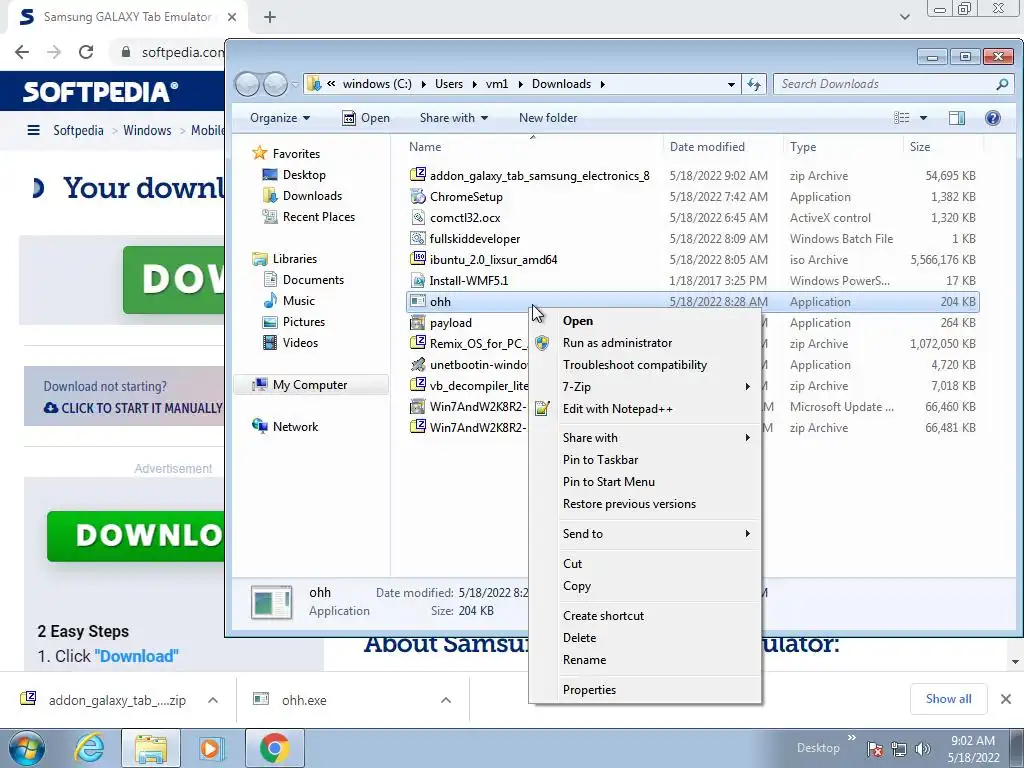This screenshot has width=1024, height=768.
Task: Select the ibuntu_2.0_lixsur_amd64 iso icon
Action: (417, 259)
